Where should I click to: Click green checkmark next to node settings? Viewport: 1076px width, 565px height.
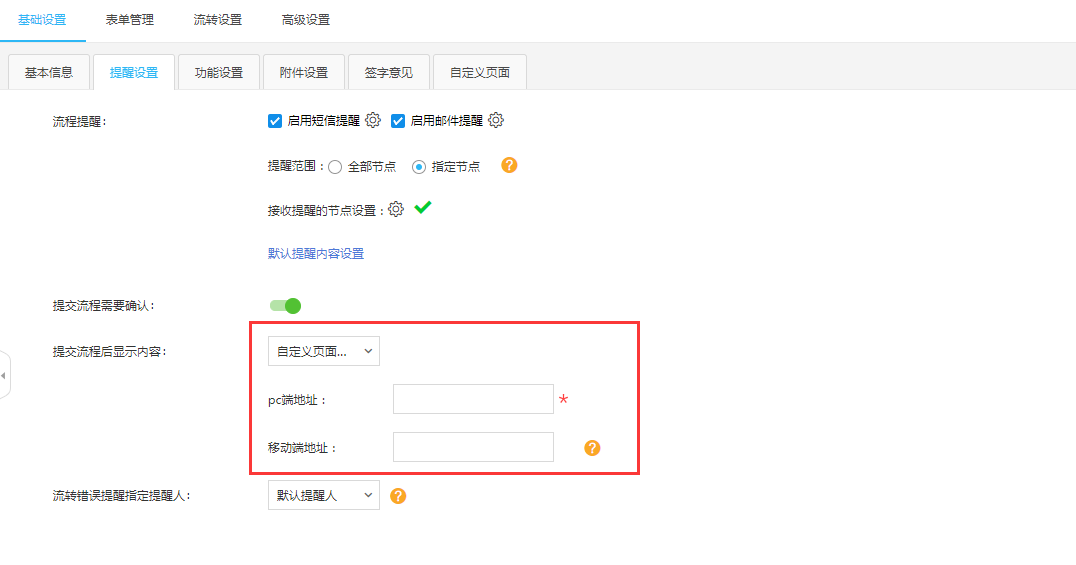(x=423, y=208)
